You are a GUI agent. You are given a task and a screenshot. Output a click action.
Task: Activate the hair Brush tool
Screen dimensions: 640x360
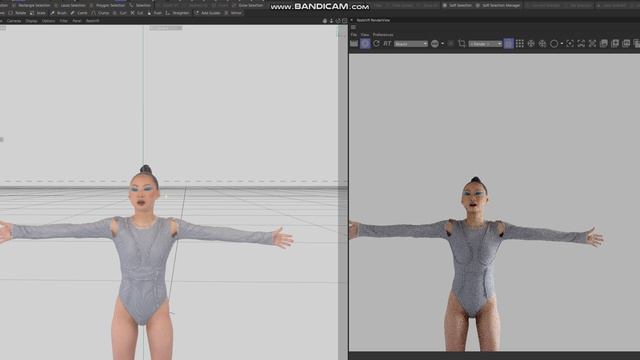(58, 13)
